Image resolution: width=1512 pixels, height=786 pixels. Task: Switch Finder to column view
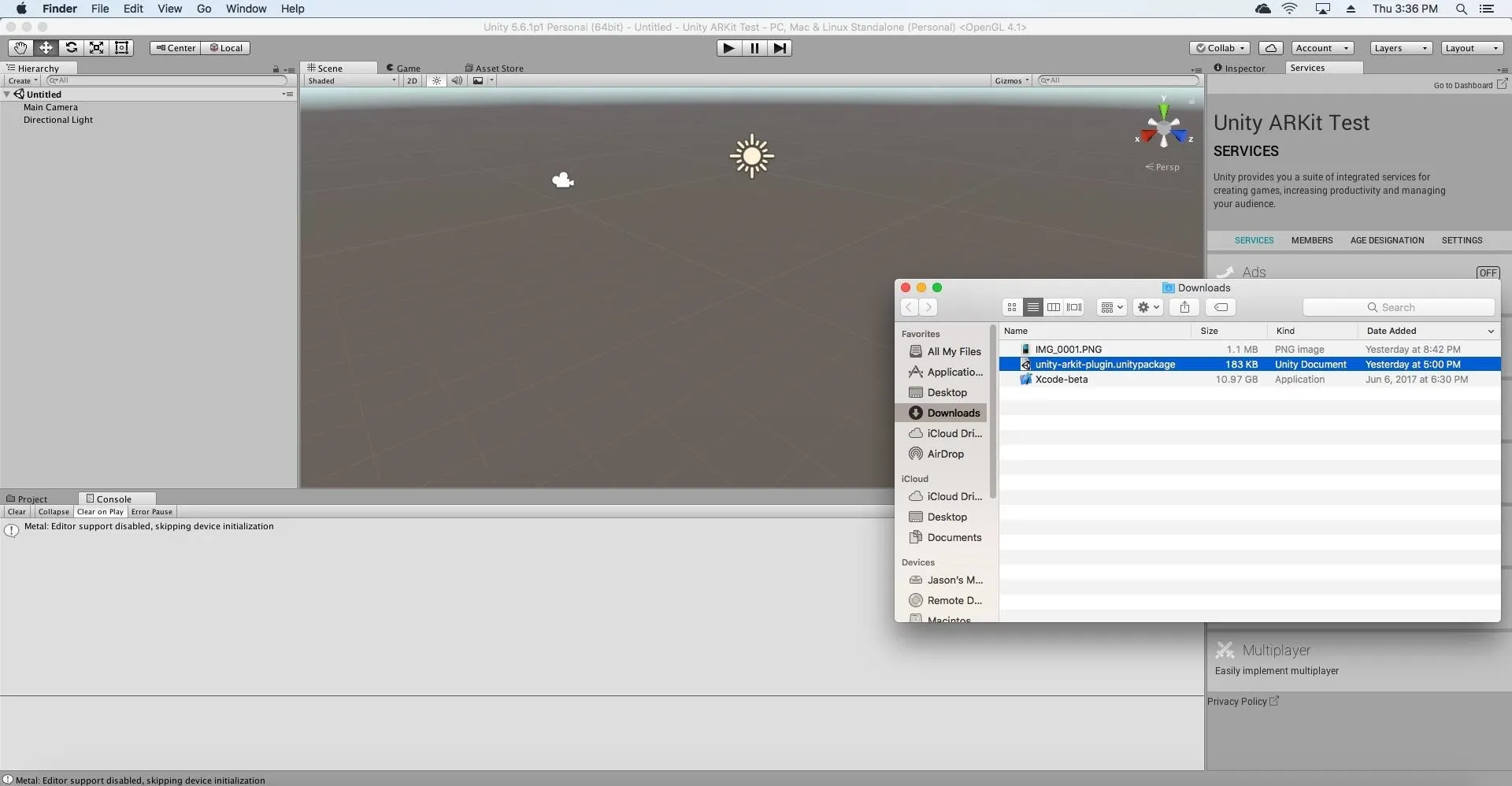[x=1054, y=307]
